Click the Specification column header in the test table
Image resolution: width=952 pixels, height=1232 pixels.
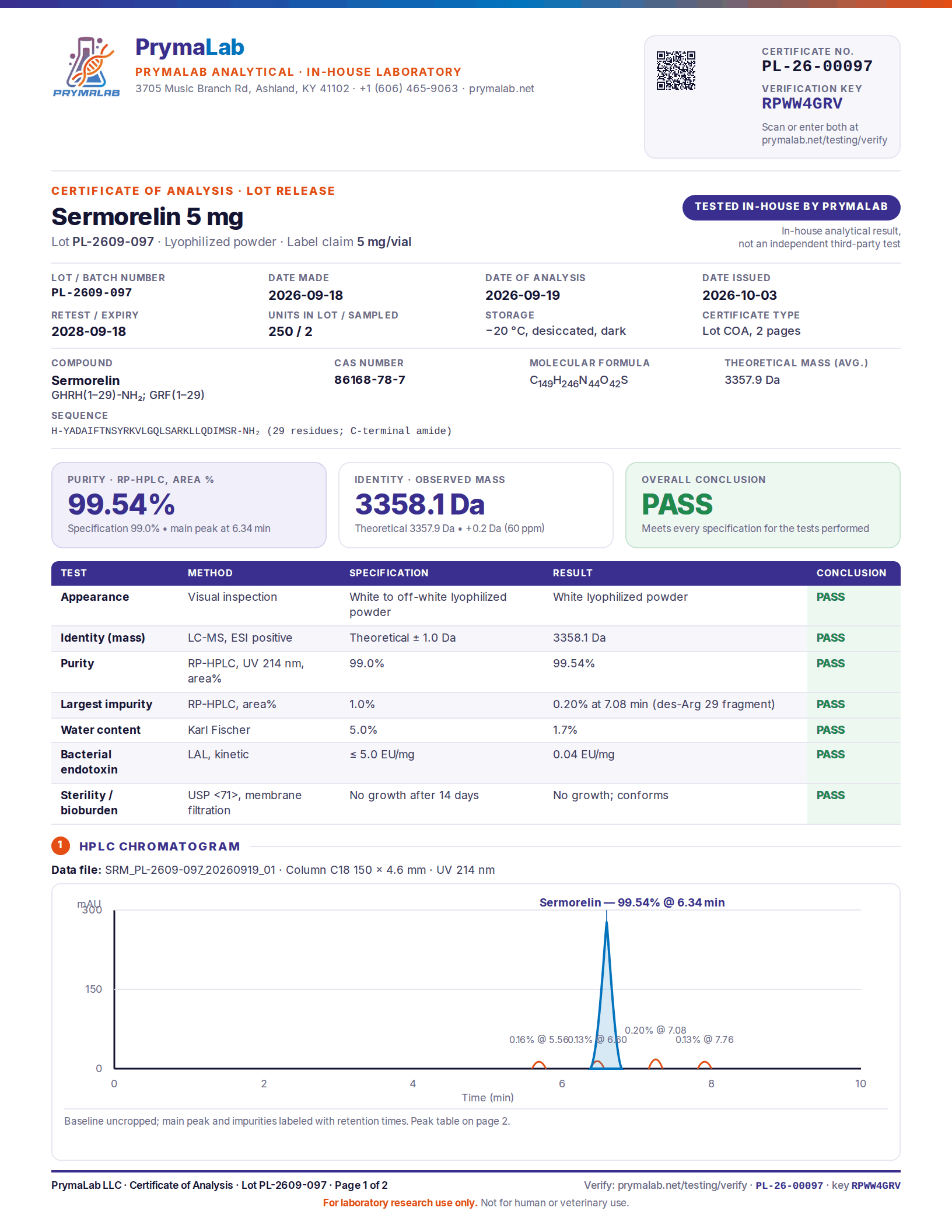coord(389,573)
